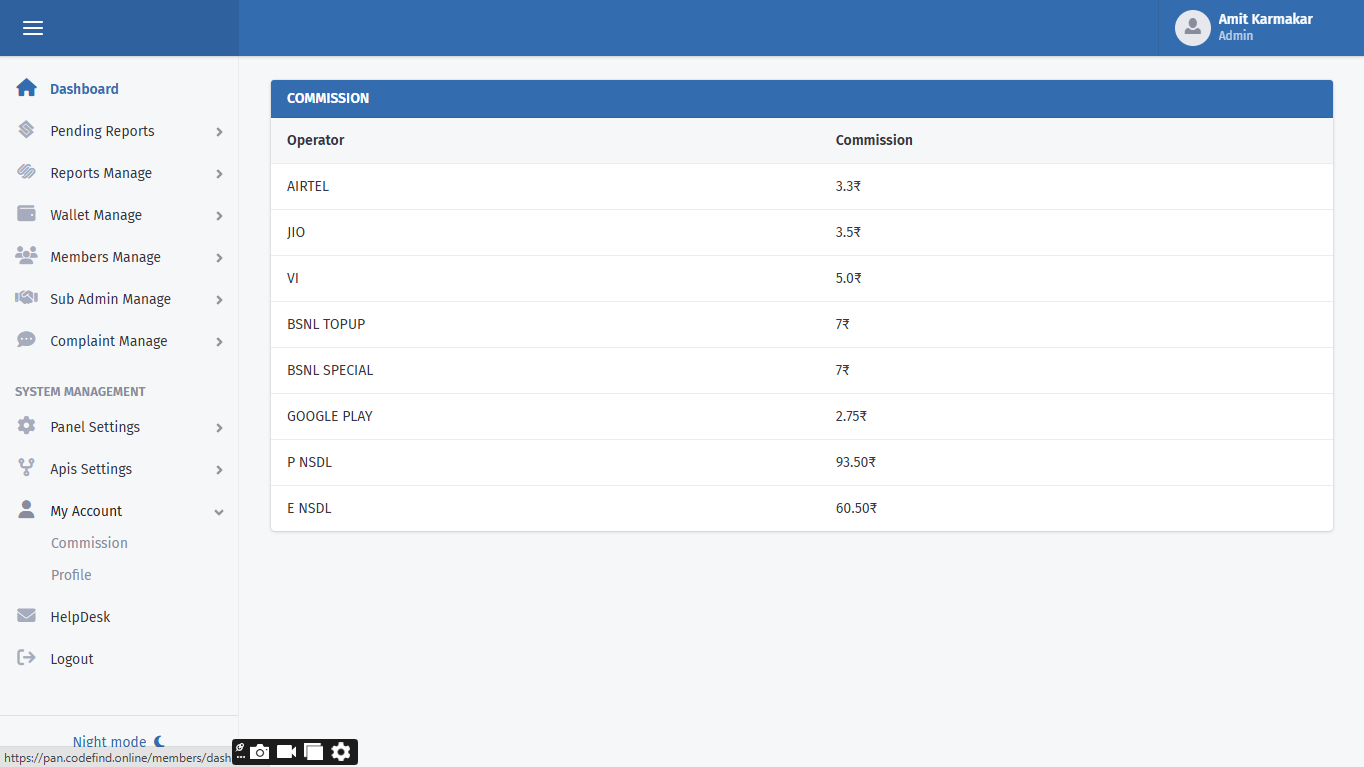1364x767 pixels.
Task: Select the BSNL SPECIAL cell
Action: pos(330,370)
